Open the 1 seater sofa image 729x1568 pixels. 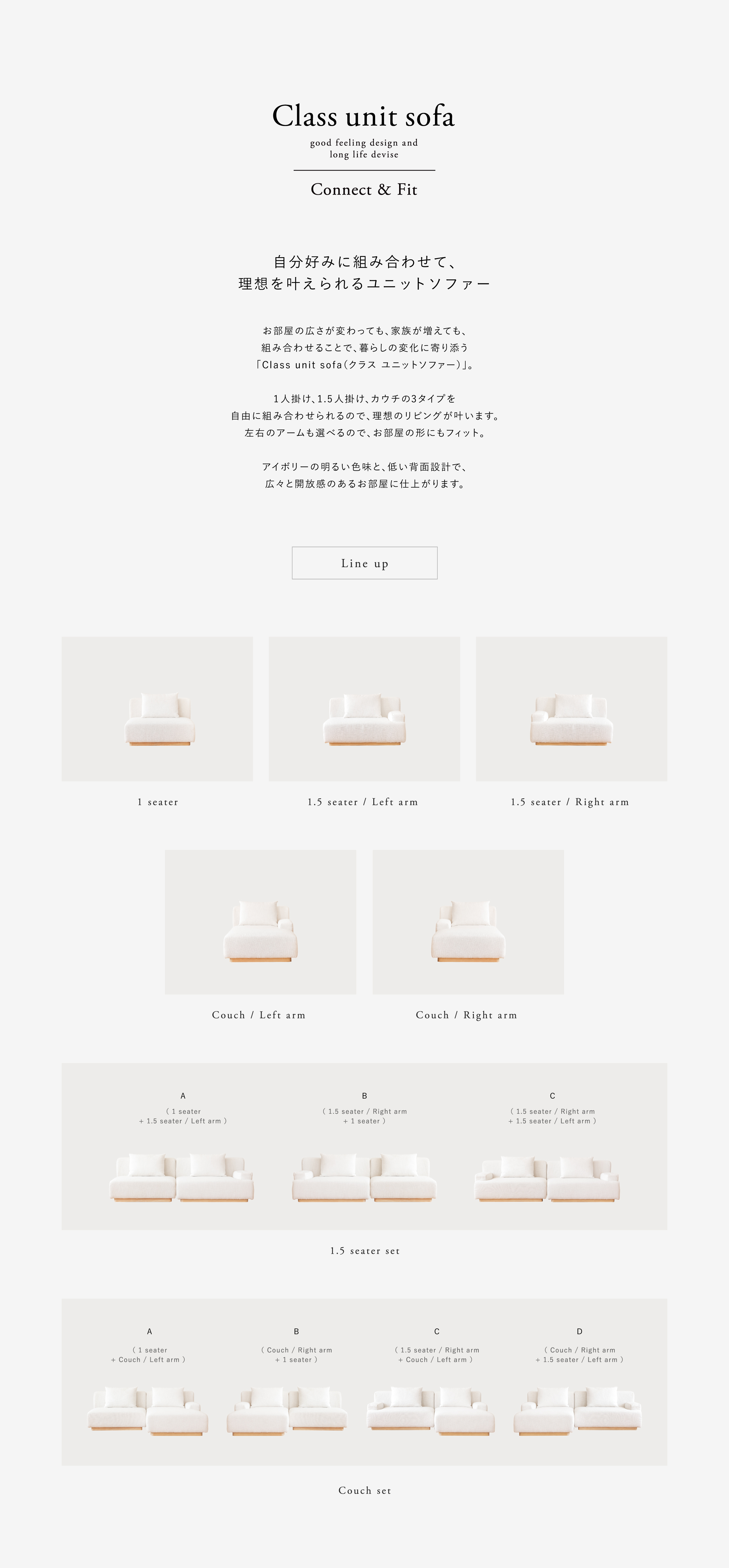[157, 709]
